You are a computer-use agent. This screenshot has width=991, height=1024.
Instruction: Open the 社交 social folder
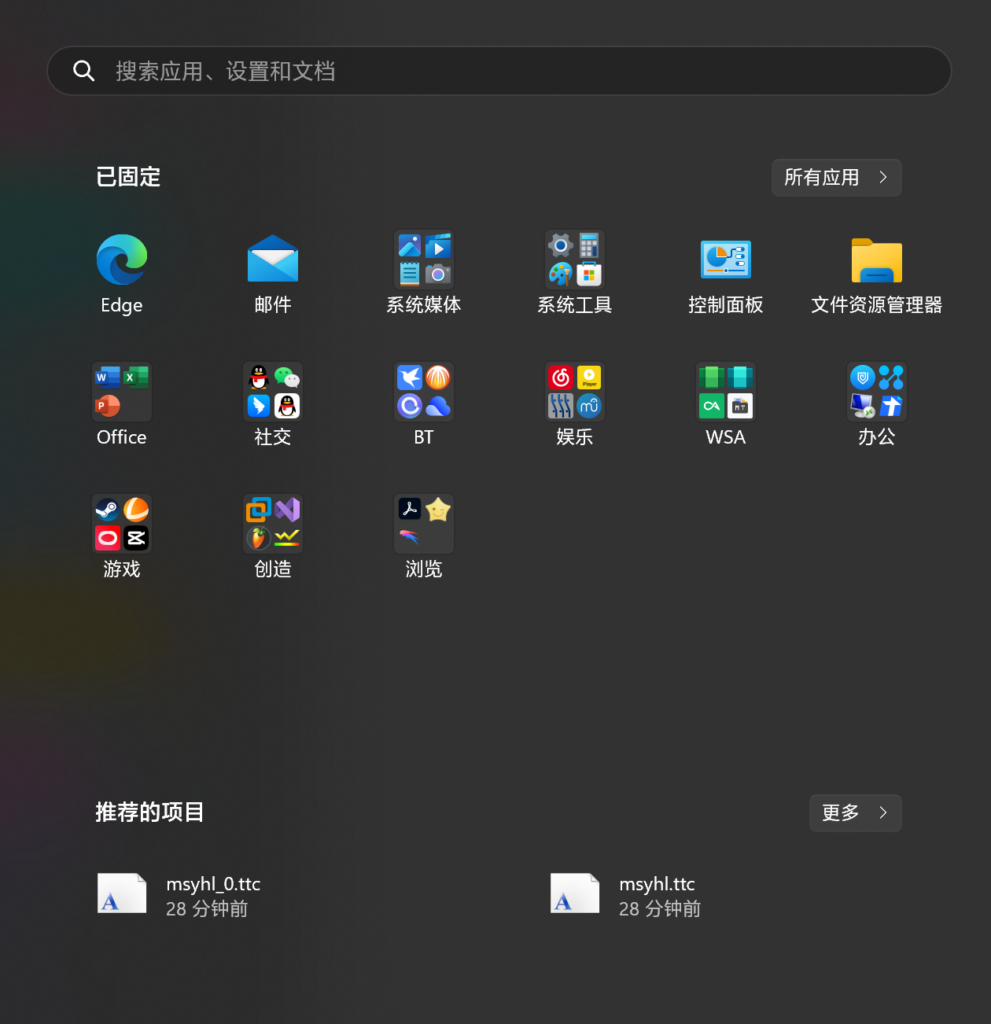tap(272, 405)
